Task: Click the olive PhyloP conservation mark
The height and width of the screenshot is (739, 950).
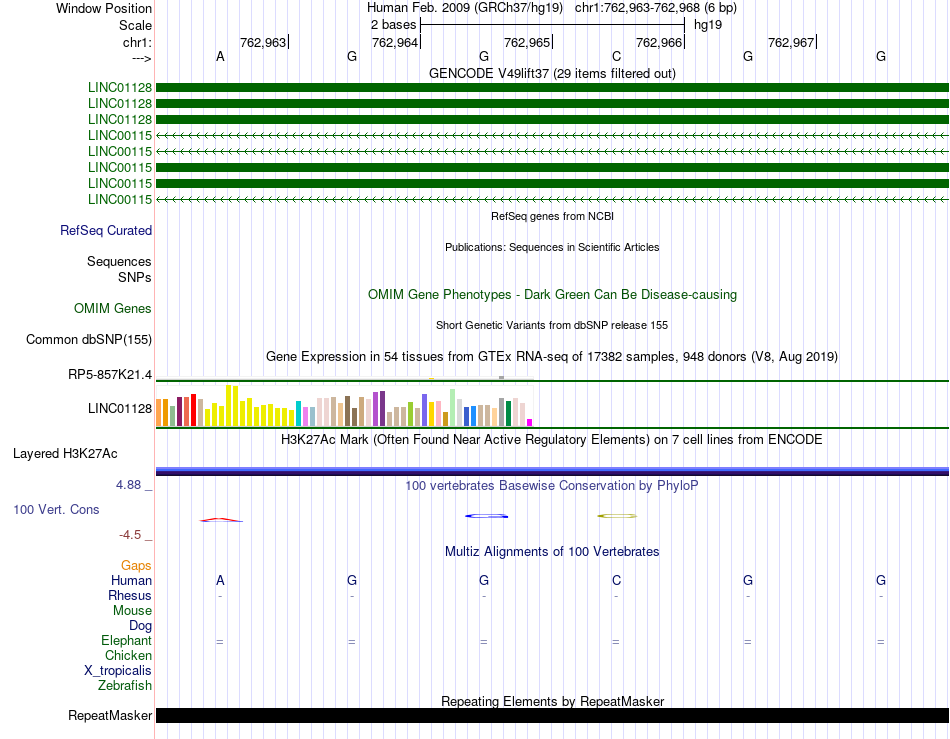Action: coord(617,516)
